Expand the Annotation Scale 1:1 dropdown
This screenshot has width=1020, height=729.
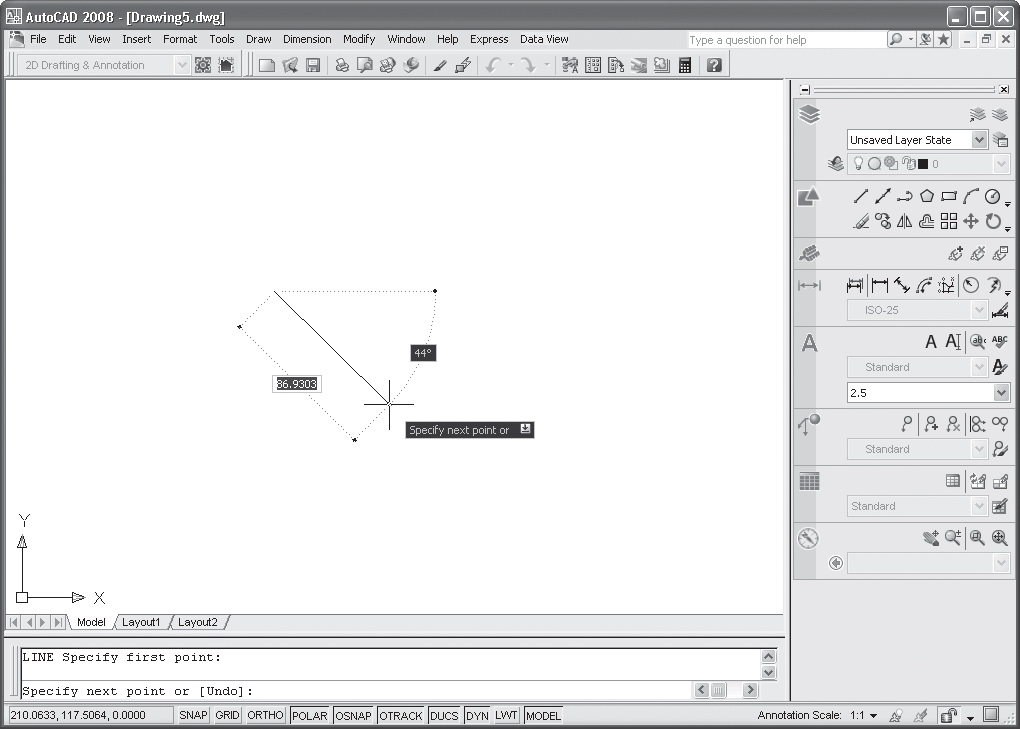(x=874, y=715)
